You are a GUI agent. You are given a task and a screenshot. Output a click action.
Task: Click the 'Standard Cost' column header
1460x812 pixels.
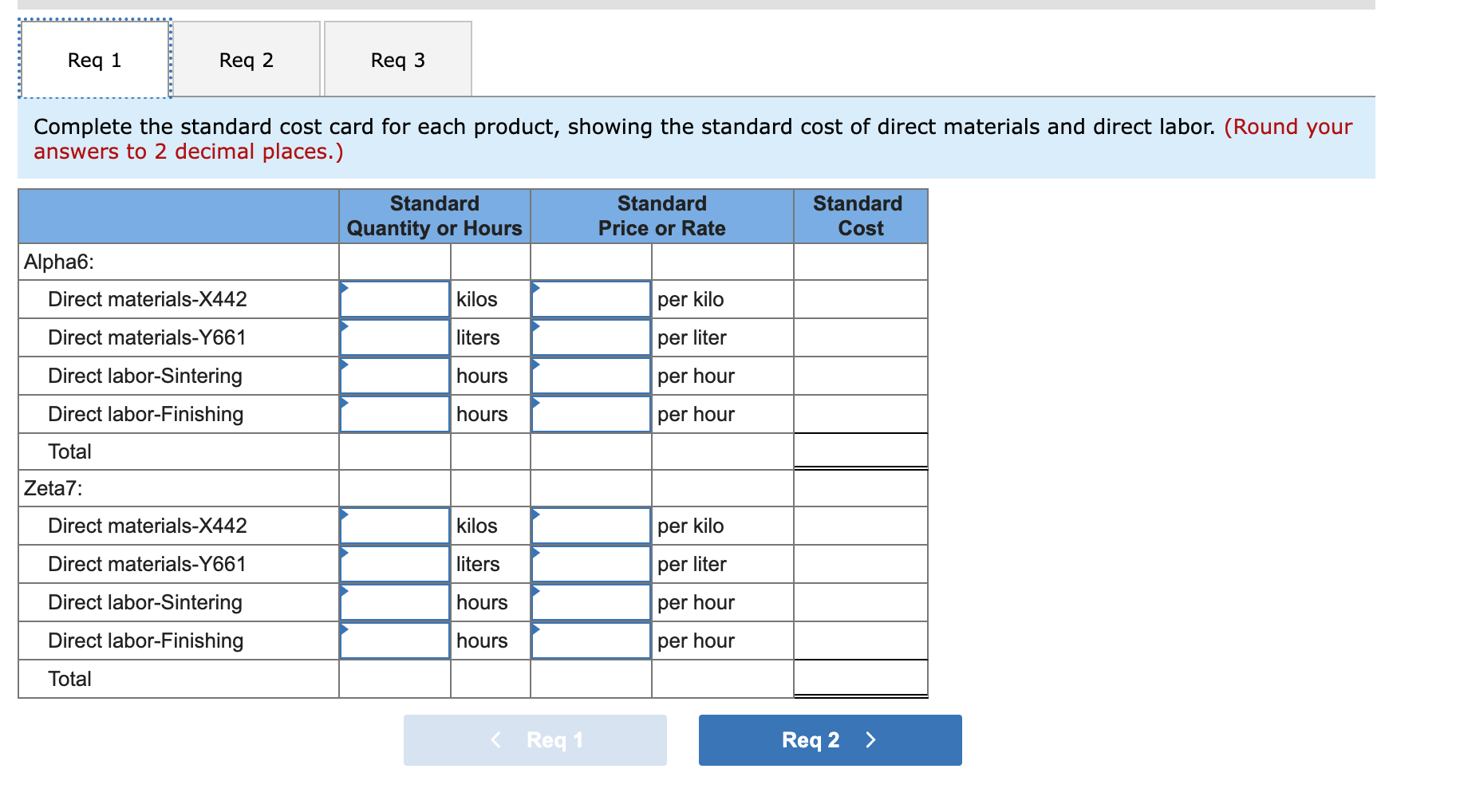pos(861,216)
